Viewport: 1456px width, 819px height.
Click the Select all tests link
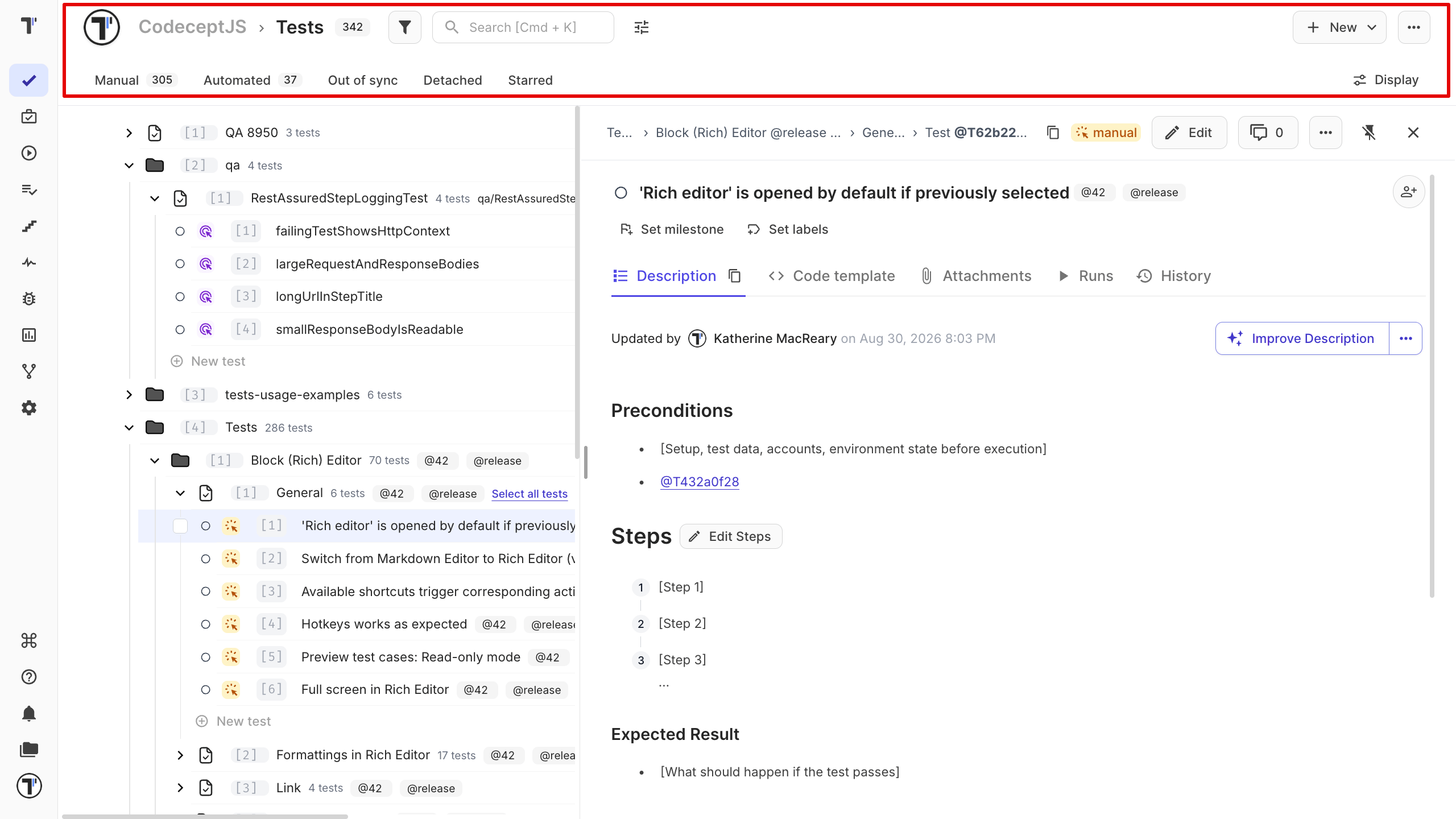530,494
